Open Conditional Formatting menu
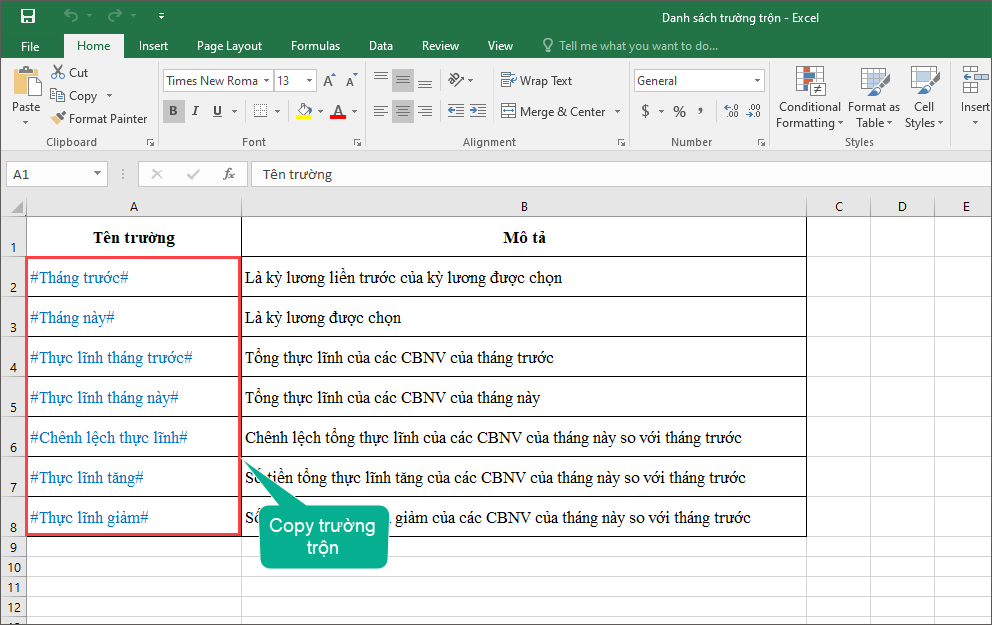The width and height of the screenshot is (992, 625). [809, 98]
